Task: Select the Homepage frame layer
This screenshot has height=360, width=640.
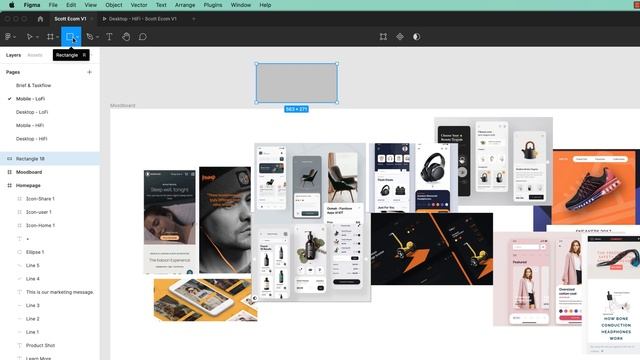Action: [50, 185]
